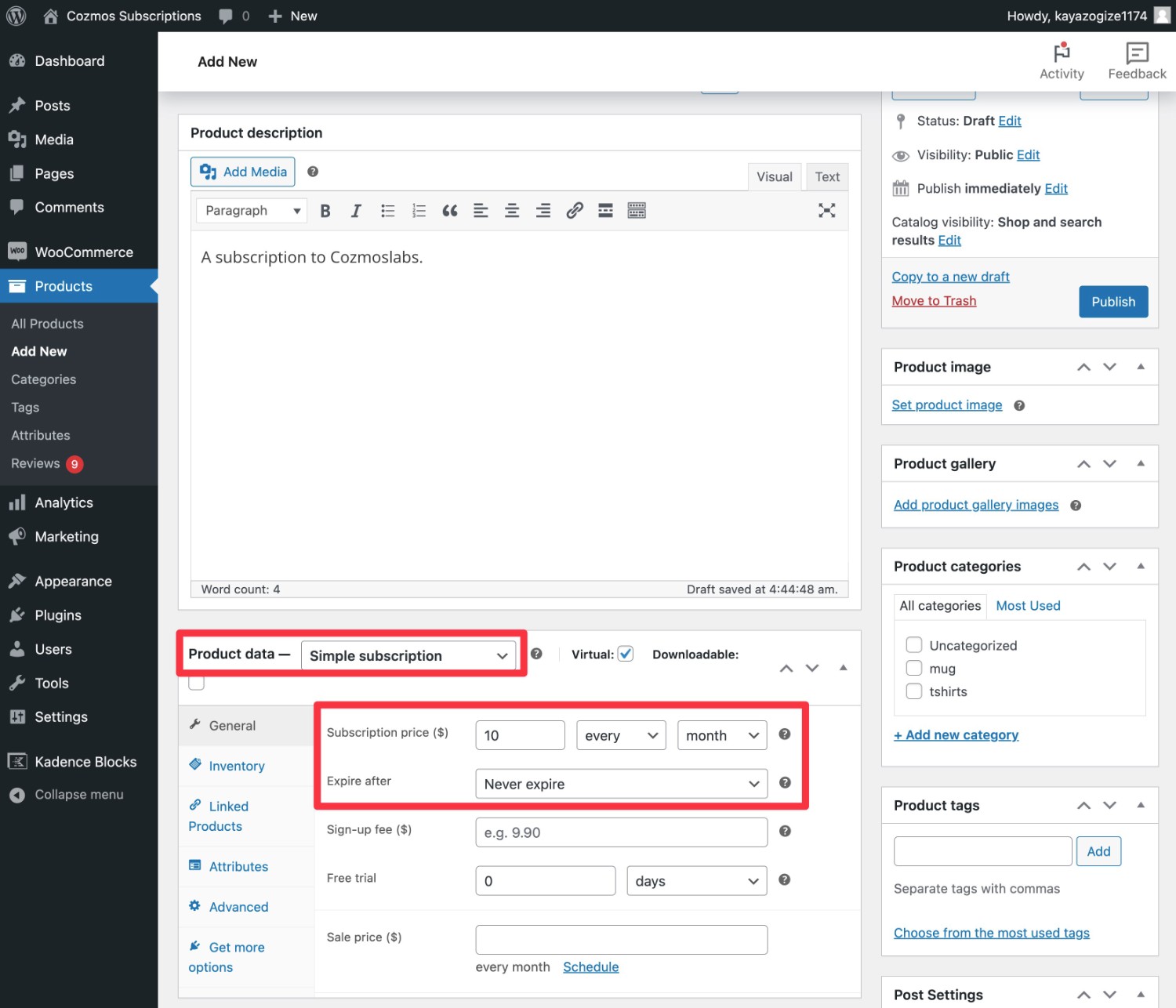Align text right

click(x=543, y=211)
